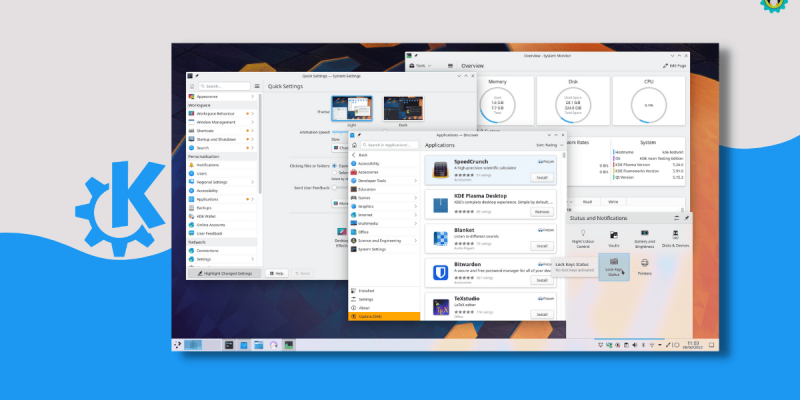Image resolution: width=800 pixels, height=400 pixels.
Task: Go Back in Discover sidebar
Action: [x=384, y=155]
